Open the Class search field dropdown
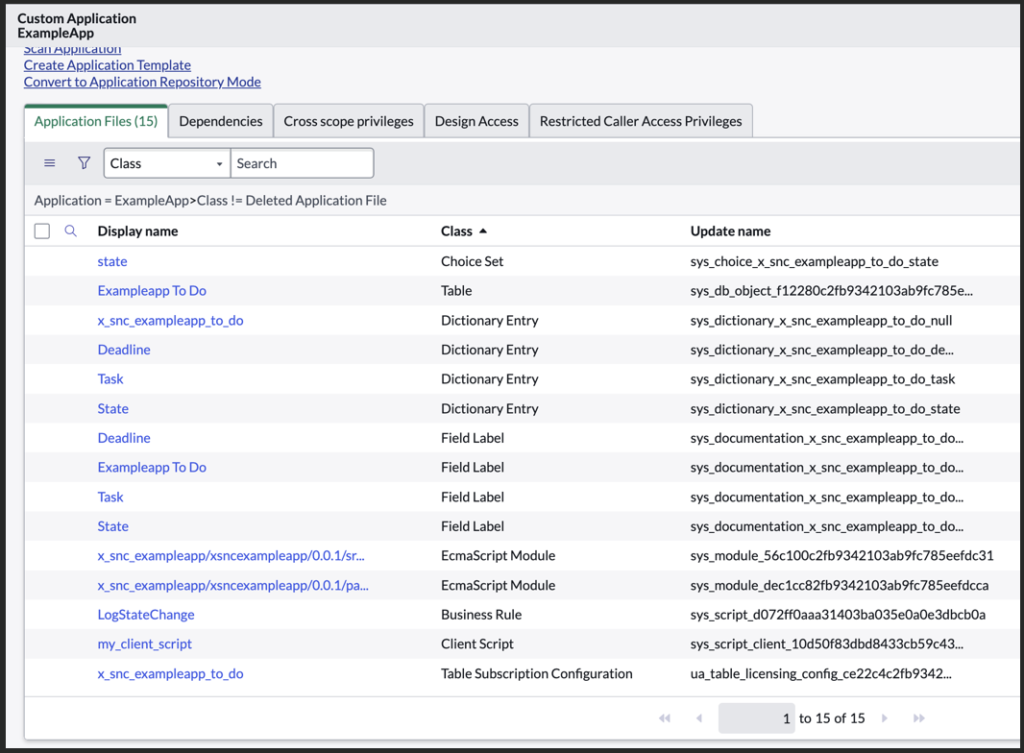This screenshot has height=753, width=1024. (x=167, y=163)
